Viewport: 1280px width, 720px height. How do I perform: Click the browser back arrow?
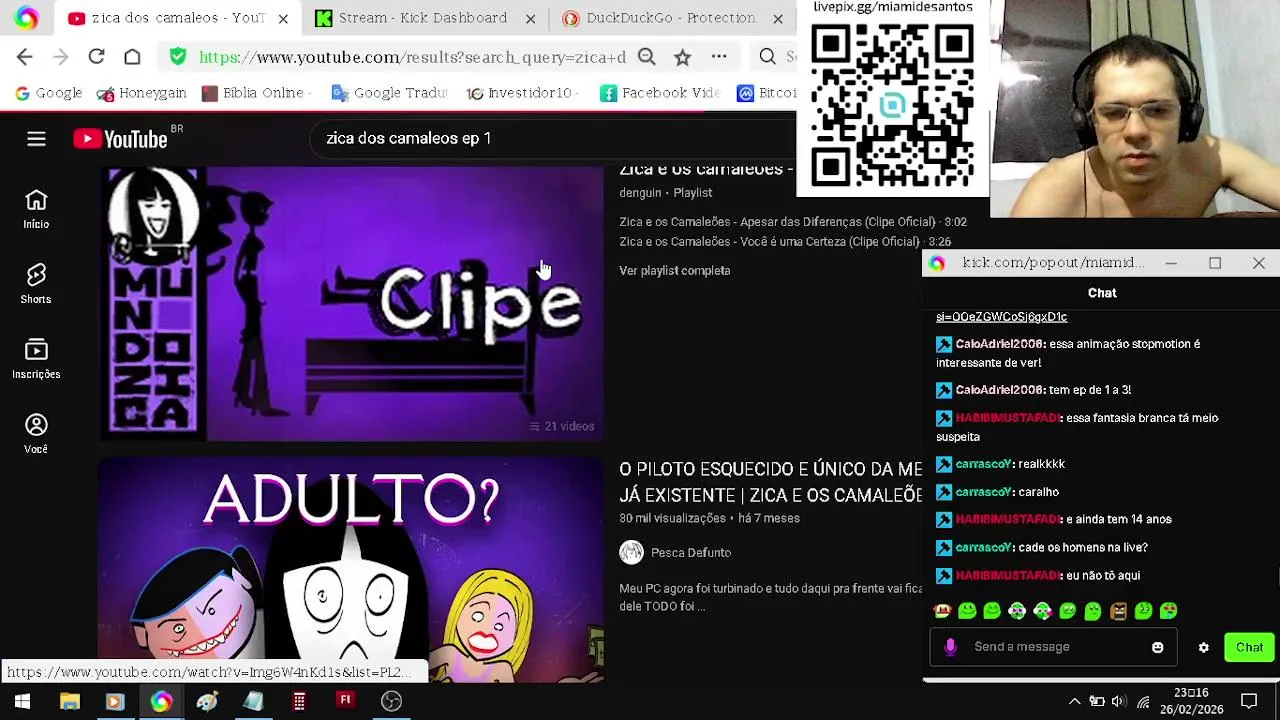pyautogui.click(x=25, y=57)
